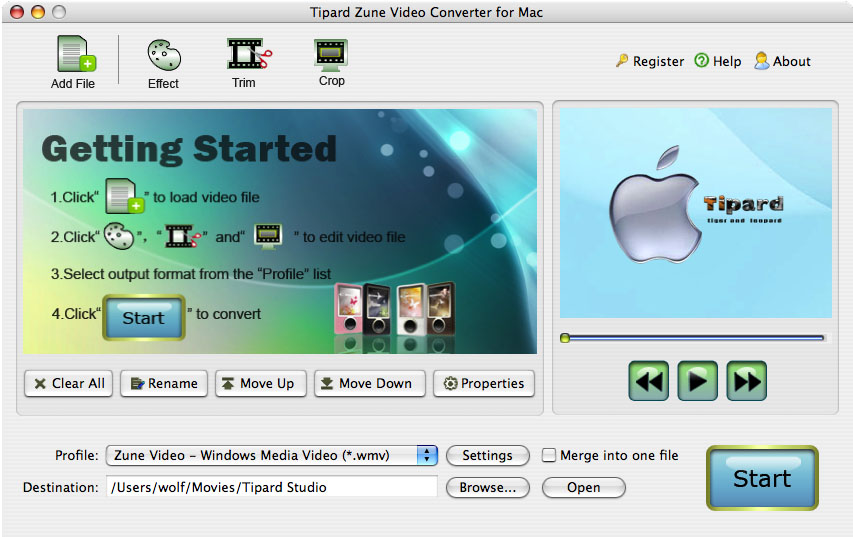Click the Rename button

(x=164, y=383)
